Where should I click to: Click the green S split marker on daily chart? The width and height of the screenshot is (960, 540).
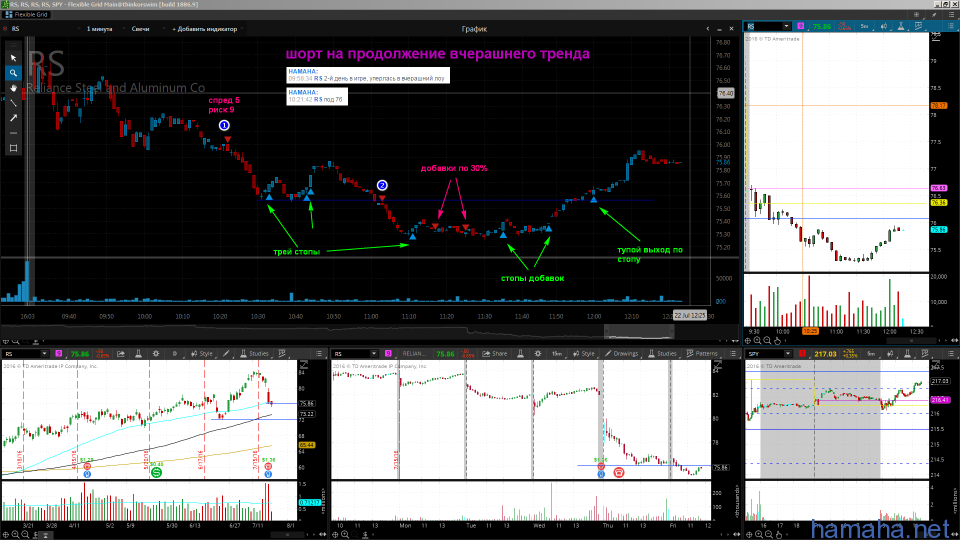pyautogui.click(x=156, y=472)
